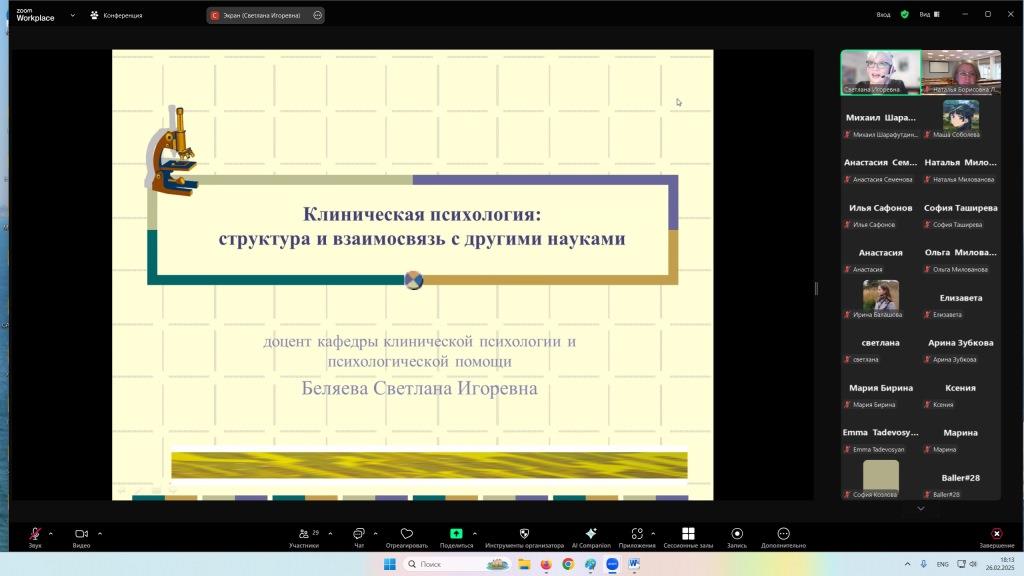
Task: Click the red Завершение end meeting button
Action: click(997, 537)
